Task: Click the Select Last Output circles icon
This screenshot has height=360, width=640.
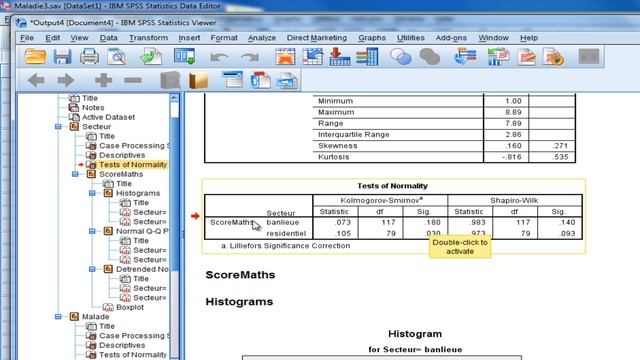Action: 401,56
